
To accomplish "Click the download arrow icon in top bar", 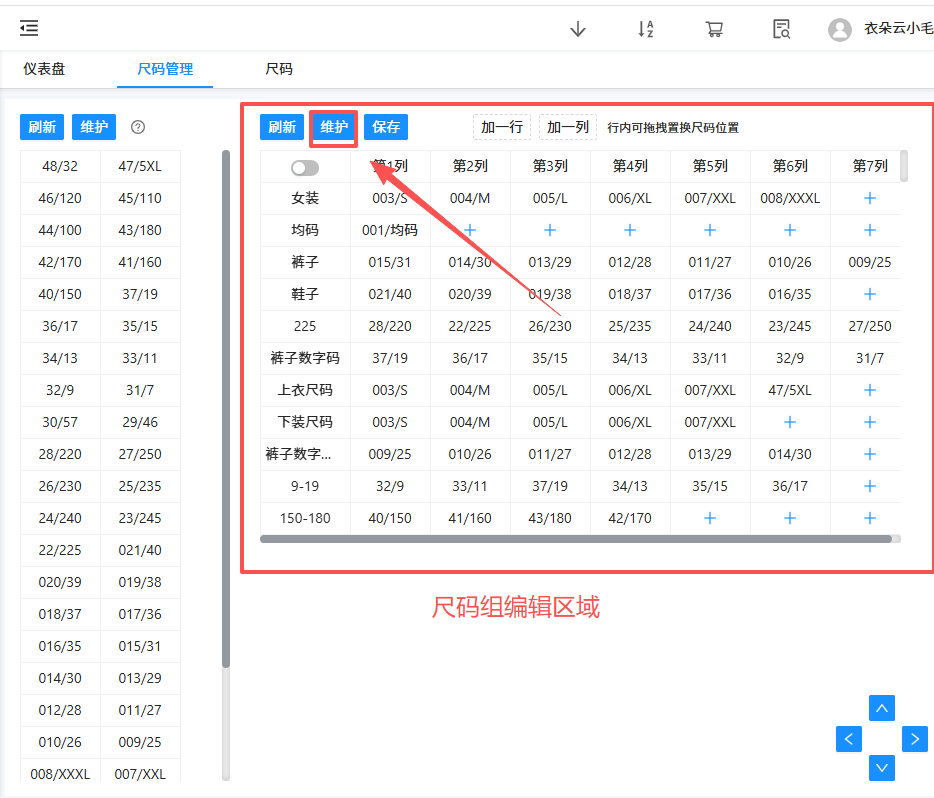I will (578, 28).
